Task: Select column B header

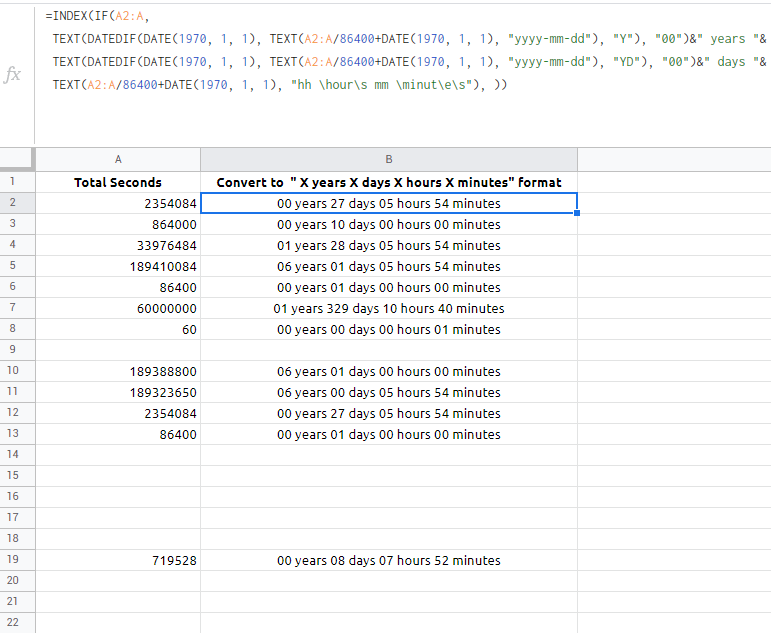Action: 389,159
